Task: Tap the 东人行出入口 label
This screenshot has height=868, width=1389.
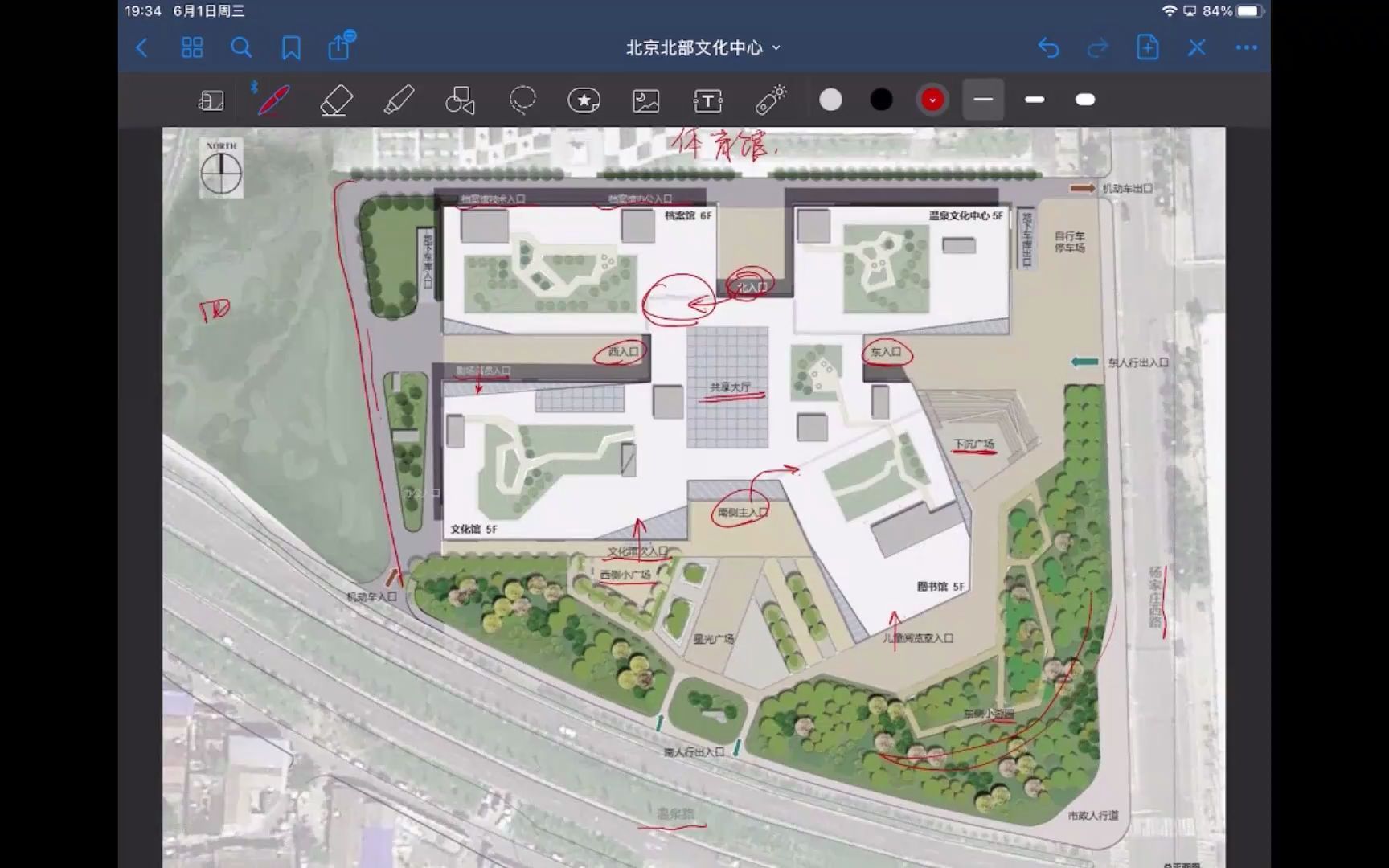Action: 1138,362
